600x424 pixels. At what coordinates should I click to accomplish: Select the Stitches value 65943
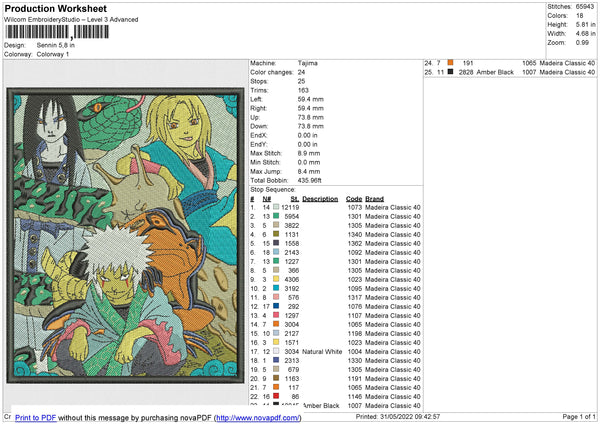585,7
